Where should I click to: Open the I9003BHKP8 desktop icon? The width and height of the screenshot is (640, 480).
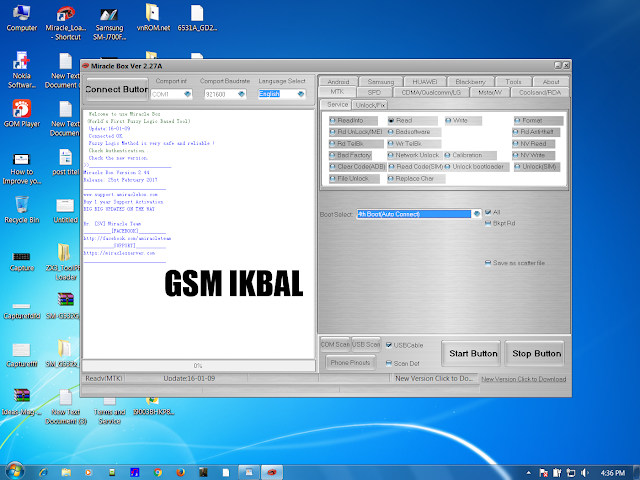[153, 407]
